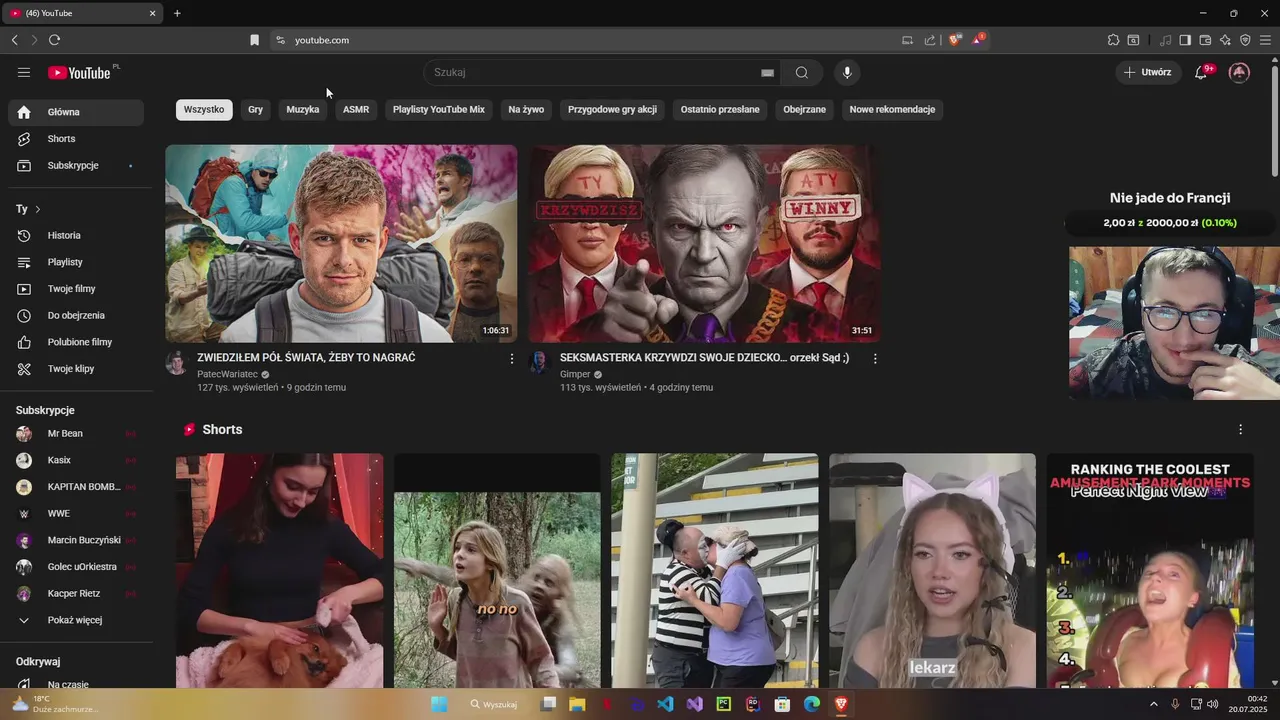1280x720 pixels.
Task: Open the Brave VPN shield icon
Action: 1245,40
